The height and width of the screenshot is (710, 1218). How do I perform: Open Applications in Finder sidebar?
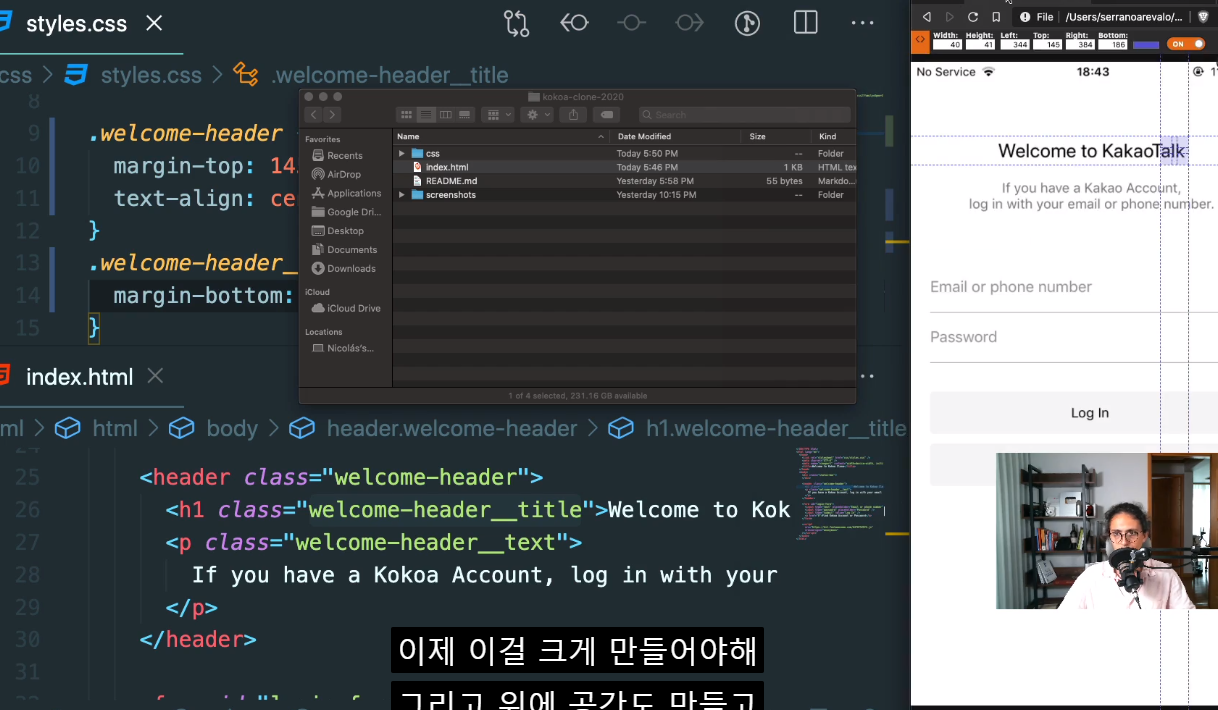(x=346, y=193)
